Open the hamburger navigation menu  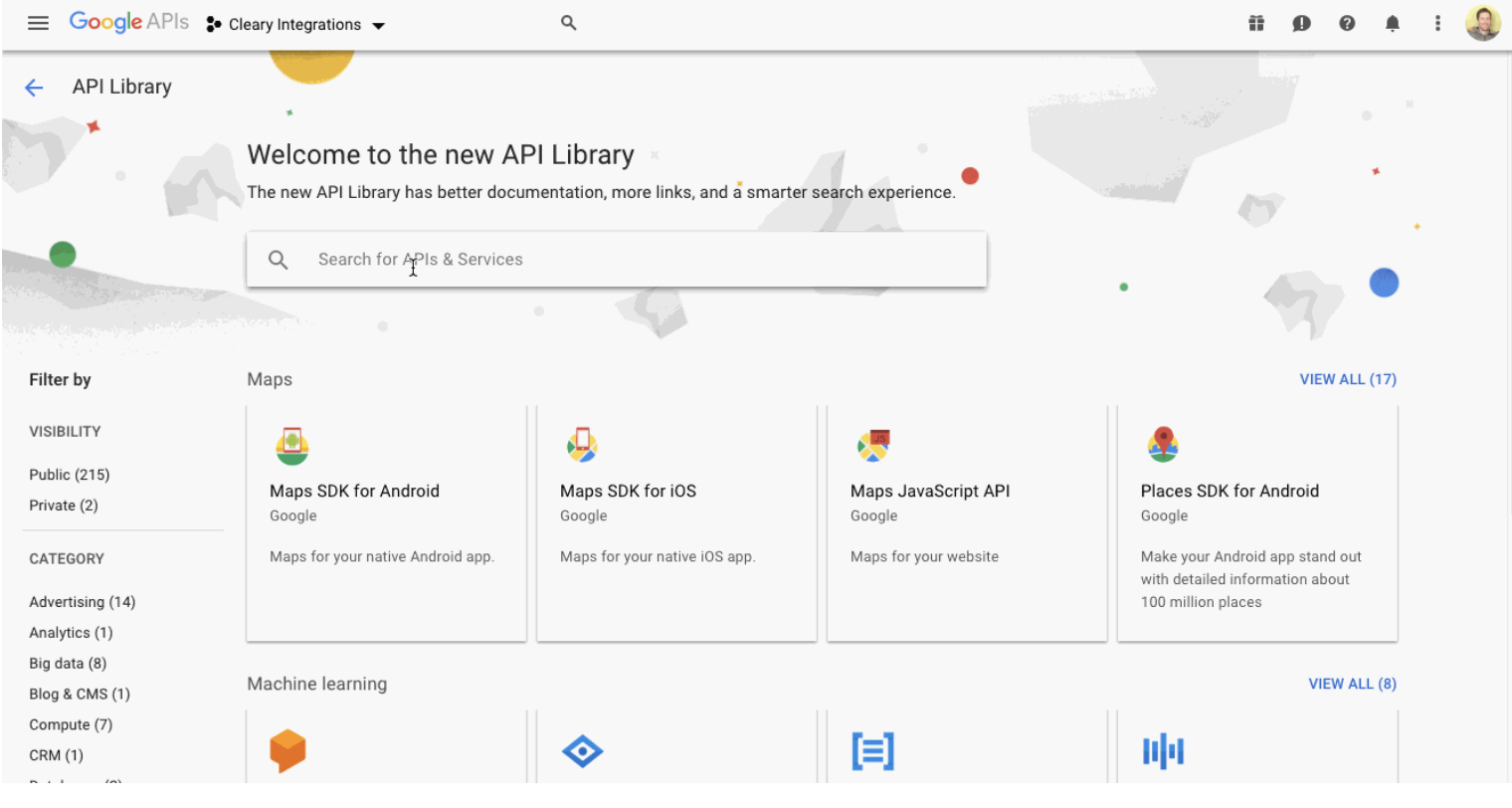tap(38, 23)
